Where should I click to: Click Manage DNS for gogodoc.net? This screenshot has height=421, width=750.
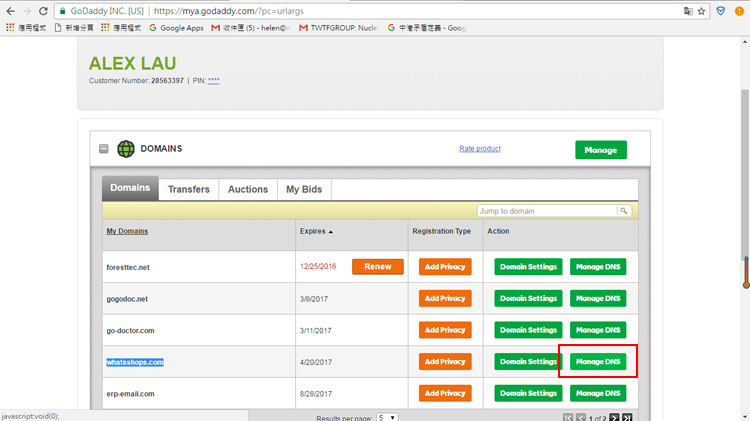(598, 298)
